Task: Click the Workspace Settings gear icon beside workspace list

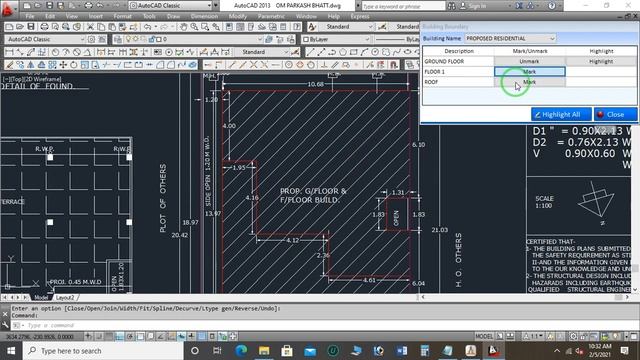Action: (x=91, y=40)
